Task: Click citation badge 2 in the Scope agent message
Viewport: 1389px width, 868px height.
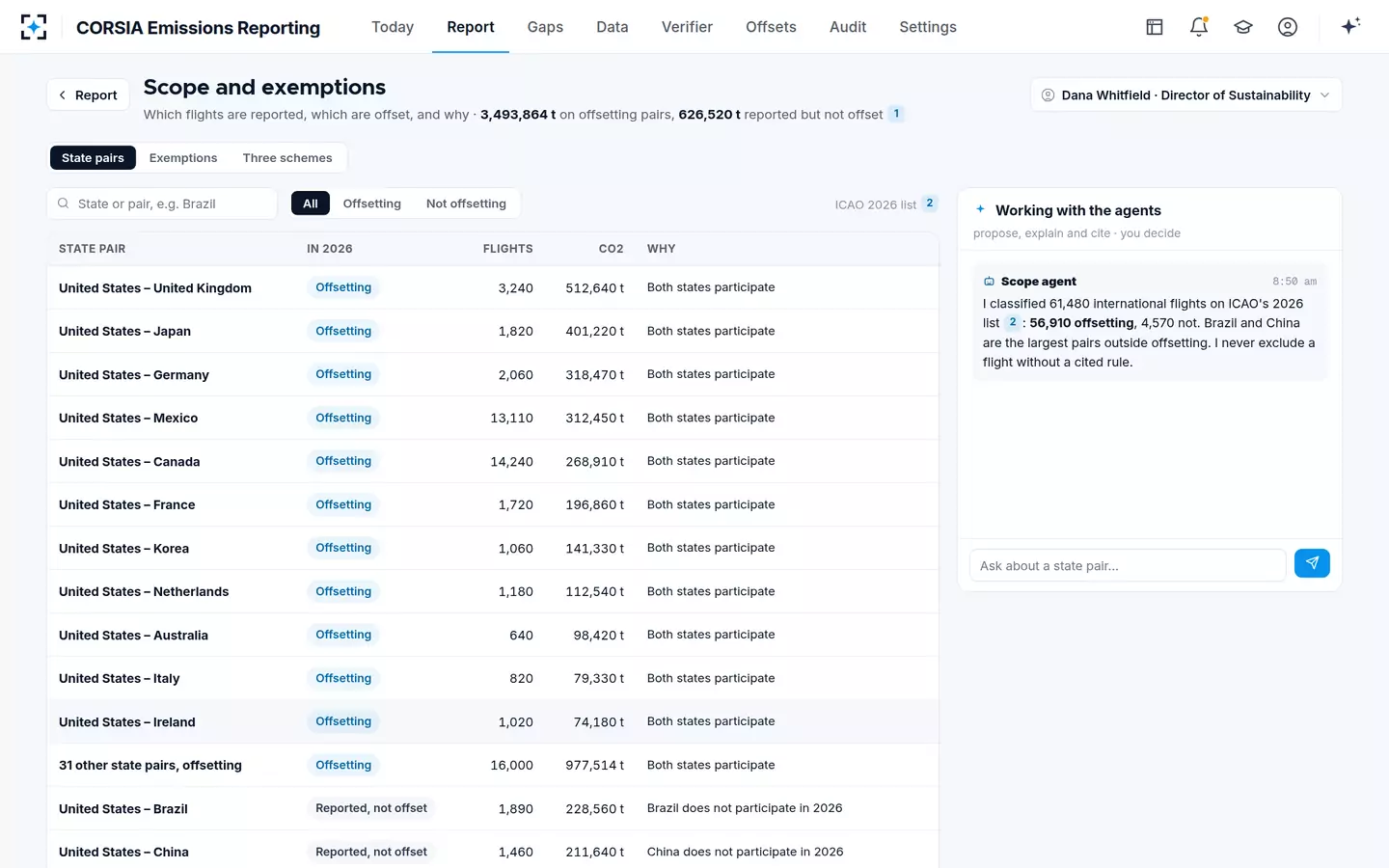Action: (x=1012, y=323)
